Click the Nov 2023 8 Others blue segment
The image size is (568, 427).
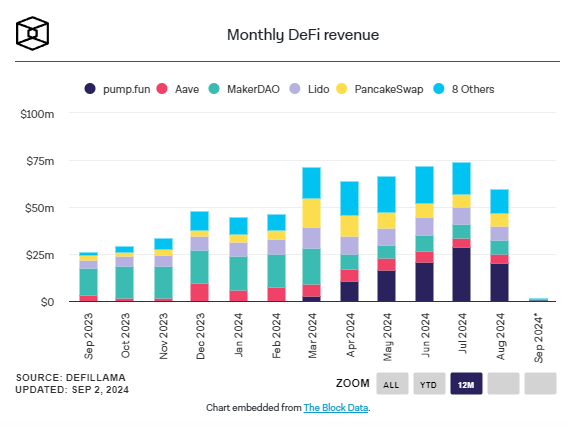(x=163, y=244)
